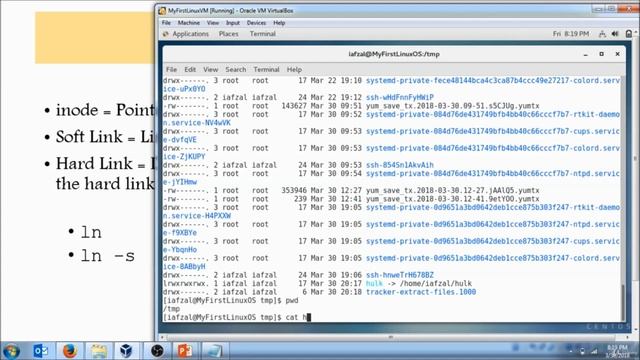640x360 pixels.
Task: Open the Windows taskbar clock
Action: [618, 351]
